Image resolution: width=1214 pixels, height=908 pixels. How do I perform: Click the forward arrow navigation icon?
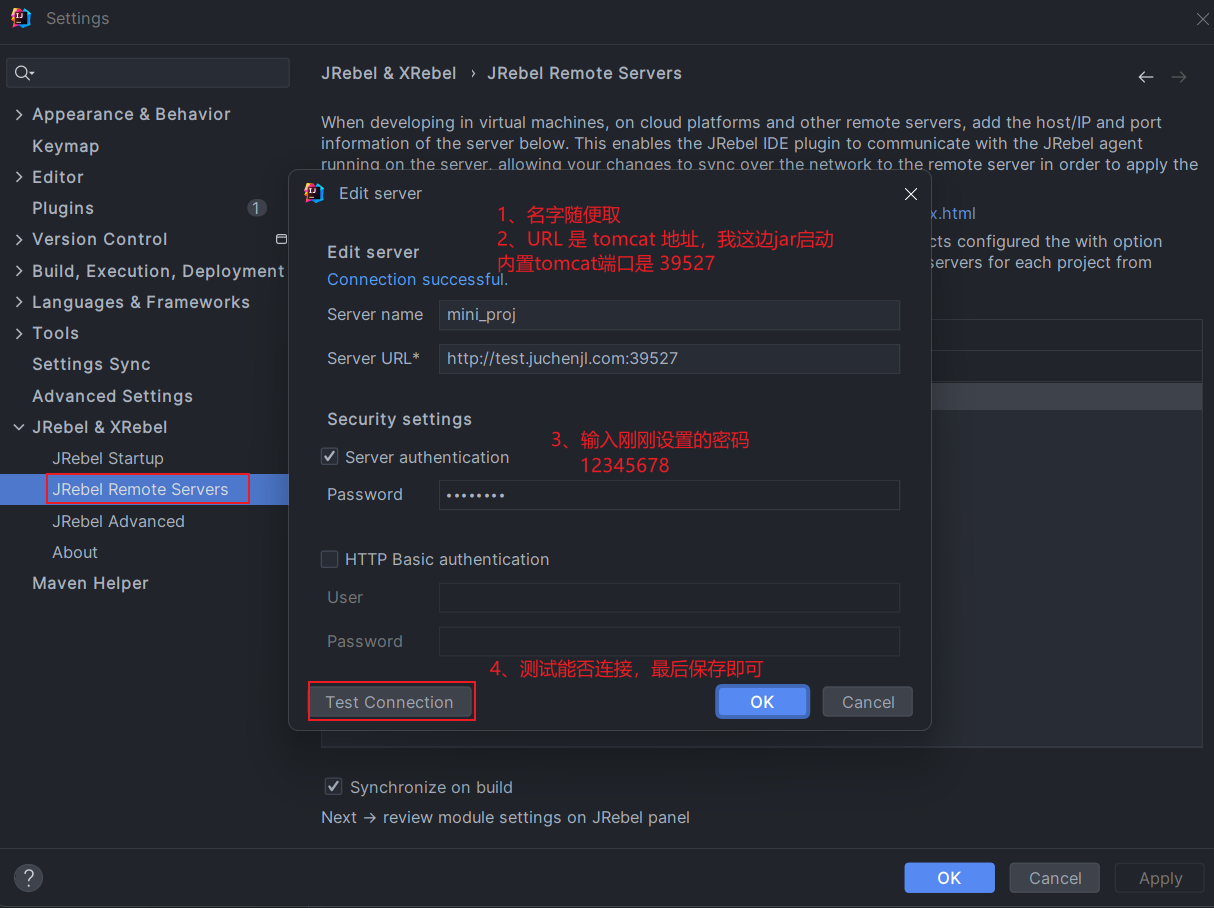click(1179, 77)
